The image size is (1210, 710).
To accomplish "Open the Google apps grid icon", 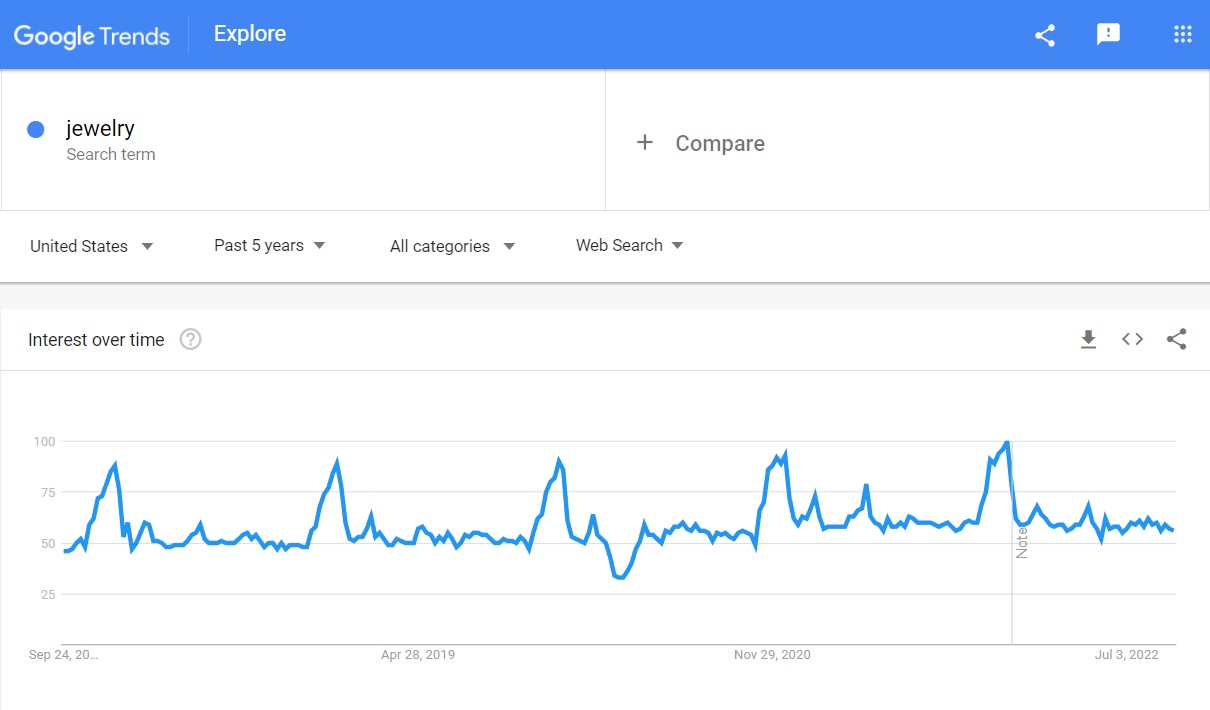I will click(1182, 35).
